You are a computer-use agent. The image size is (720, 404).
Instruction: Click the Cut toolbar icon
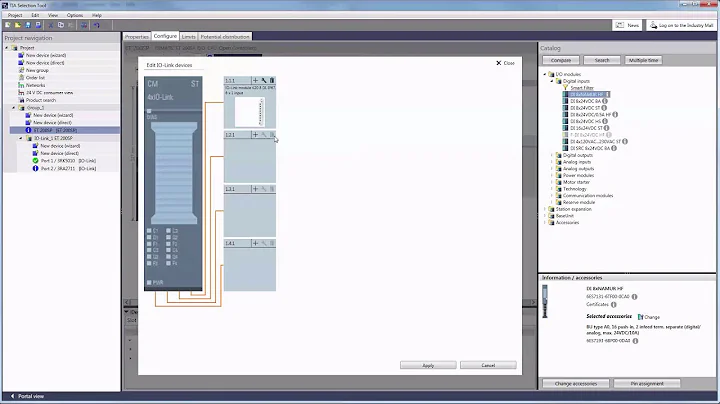(51, 25)
